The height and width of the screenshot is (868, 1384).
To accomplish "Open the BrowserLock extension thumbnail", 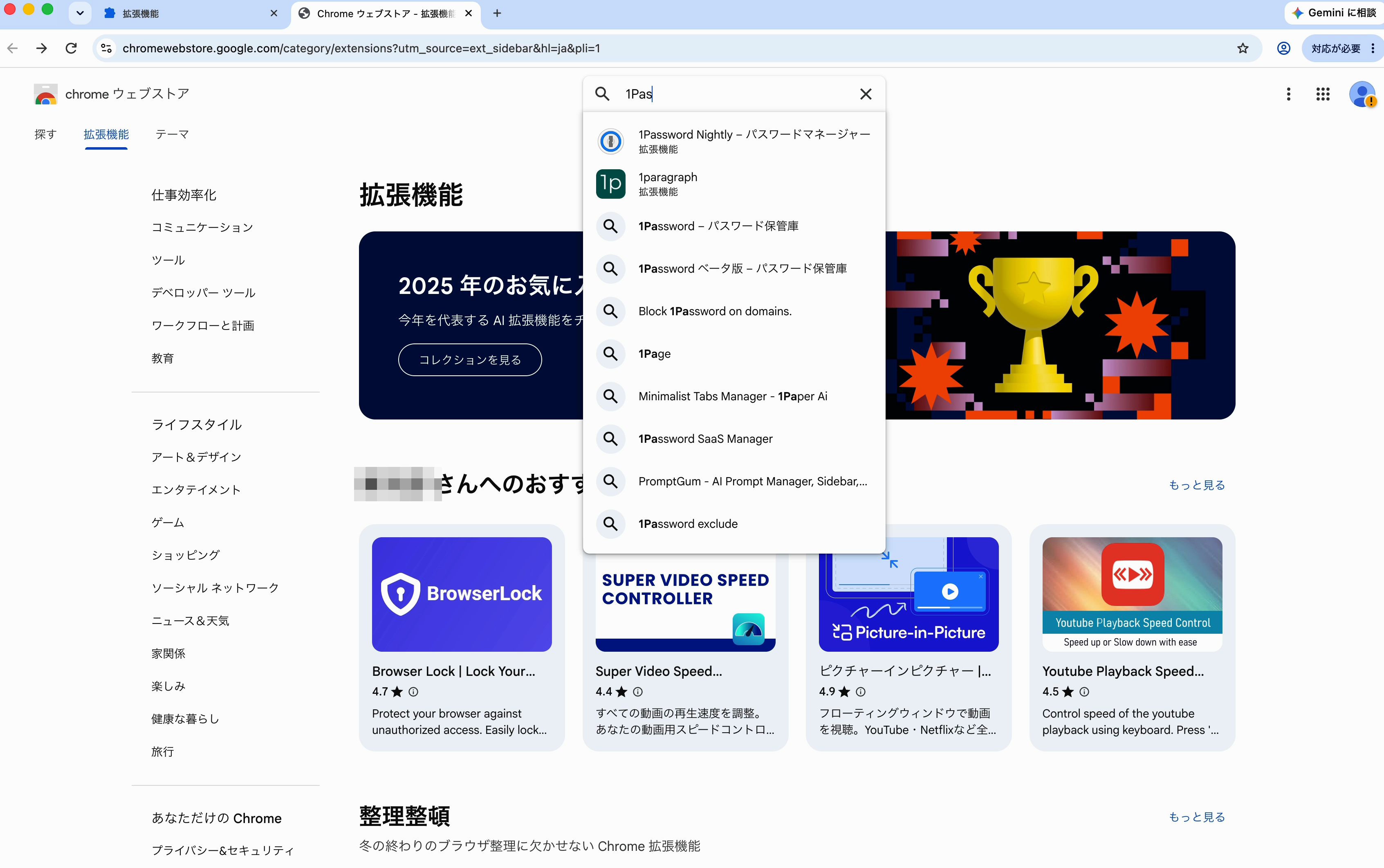I will tap(462, 594).
